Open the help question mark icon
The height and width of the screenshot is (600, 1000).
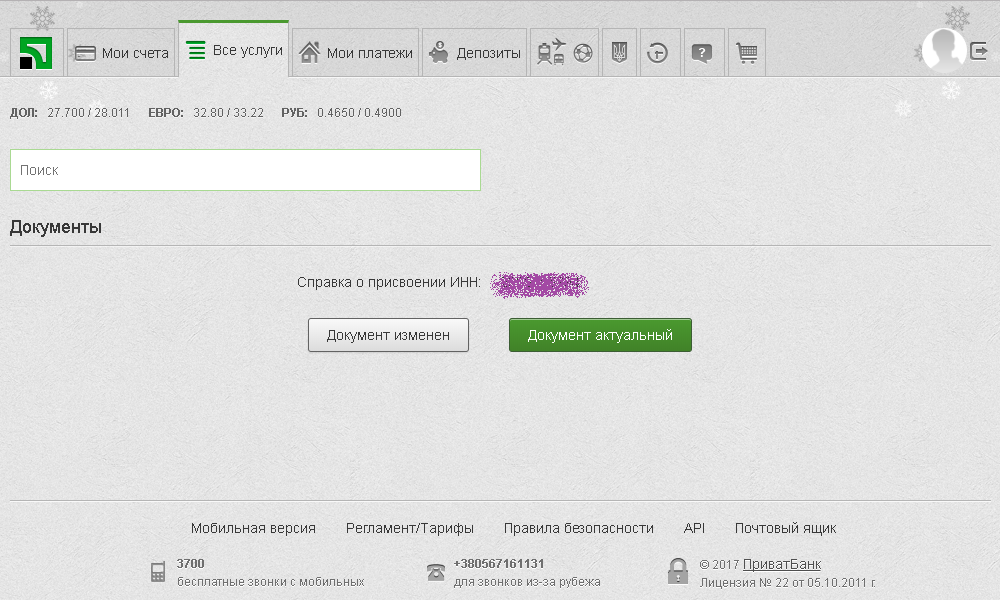pos(702,53)
